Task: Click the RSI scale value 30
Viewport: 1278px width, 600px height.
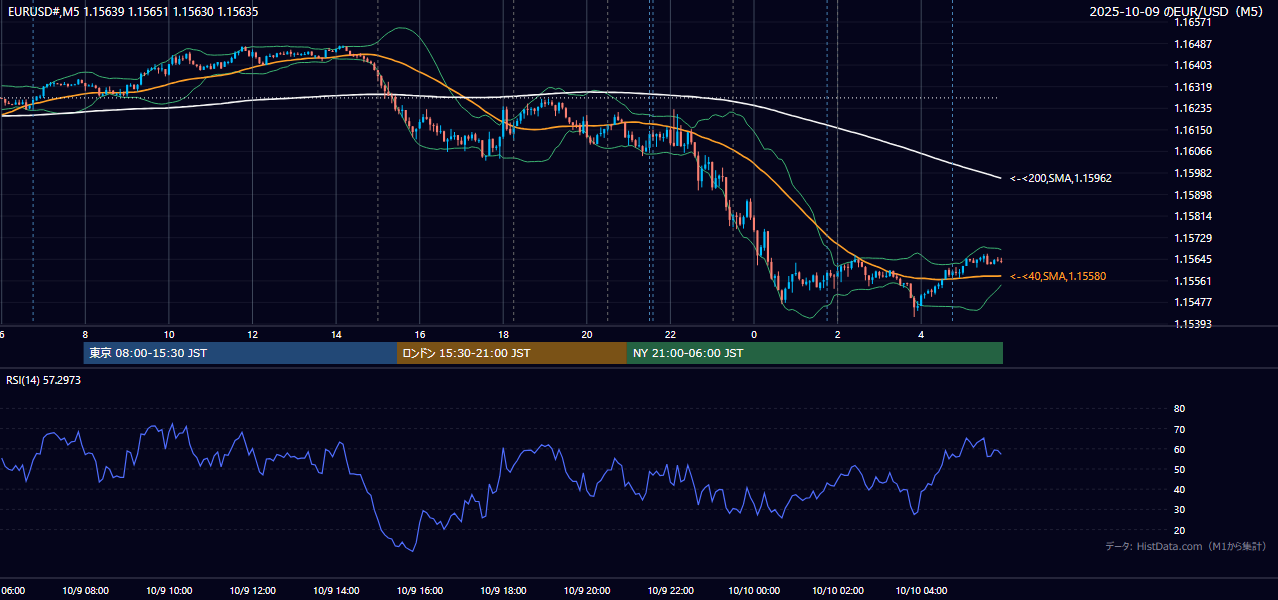Action: [x=1179, y=510]
